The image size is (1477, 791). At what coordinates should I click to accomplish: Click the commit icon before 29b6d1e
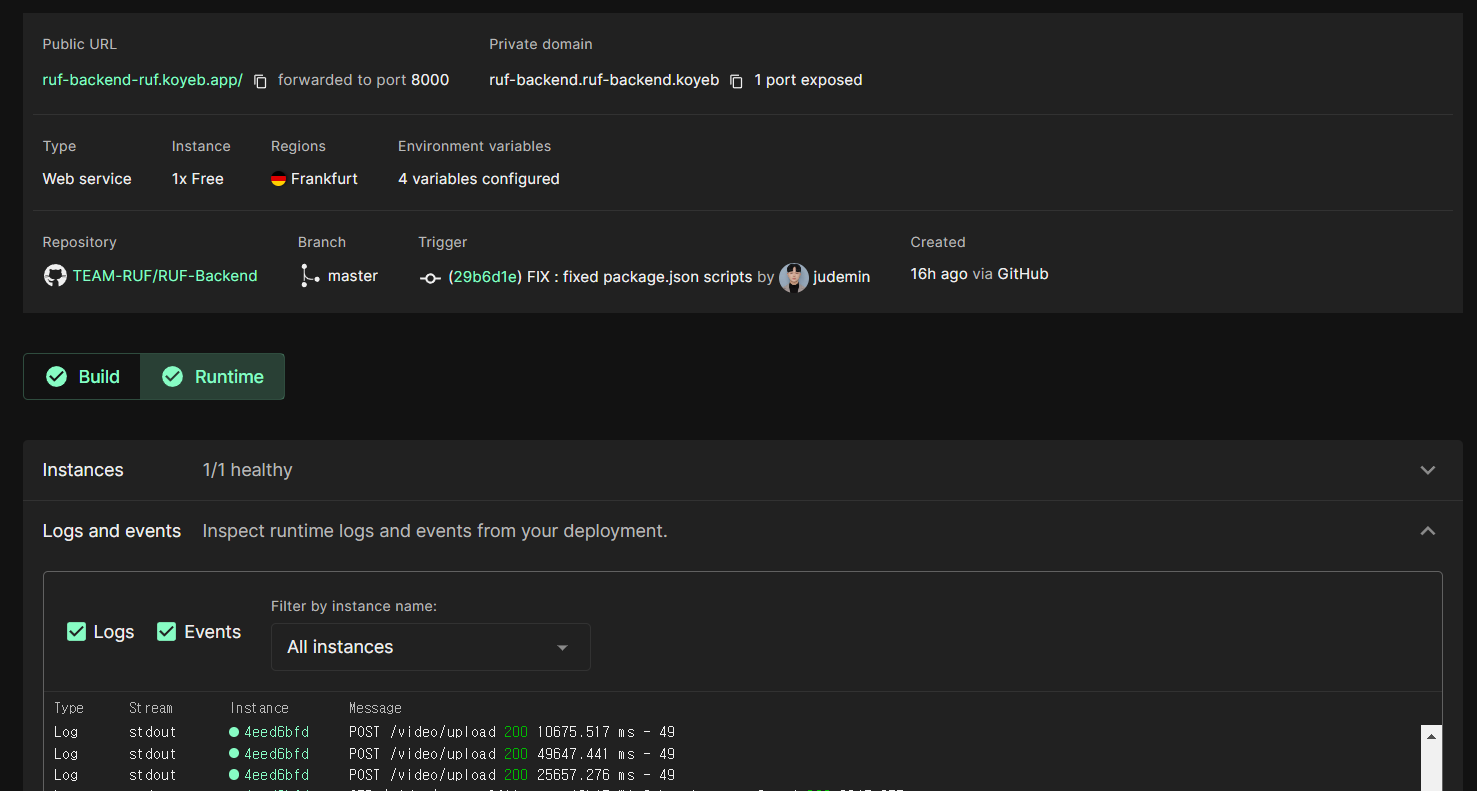[x=430, y=278]
